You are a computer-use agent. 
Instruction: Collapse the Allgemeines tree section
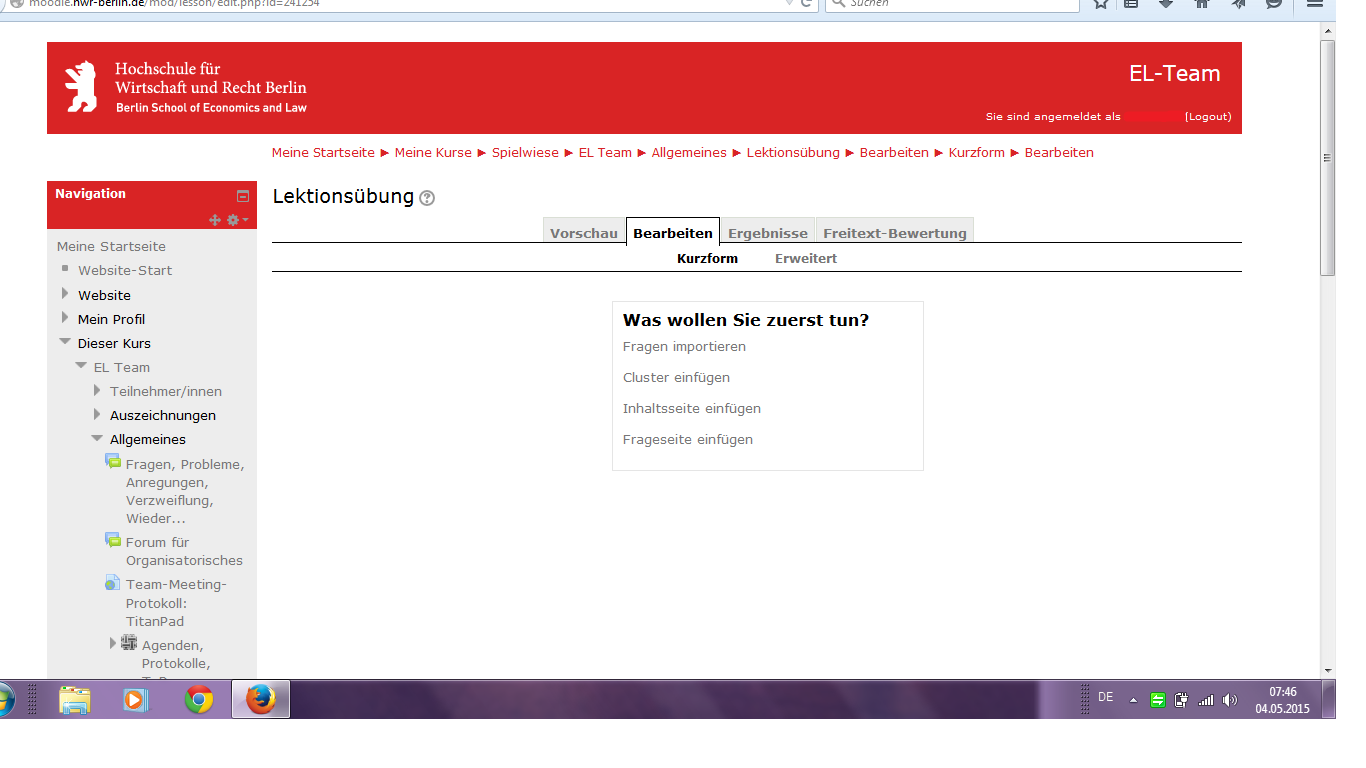[97, 438]
